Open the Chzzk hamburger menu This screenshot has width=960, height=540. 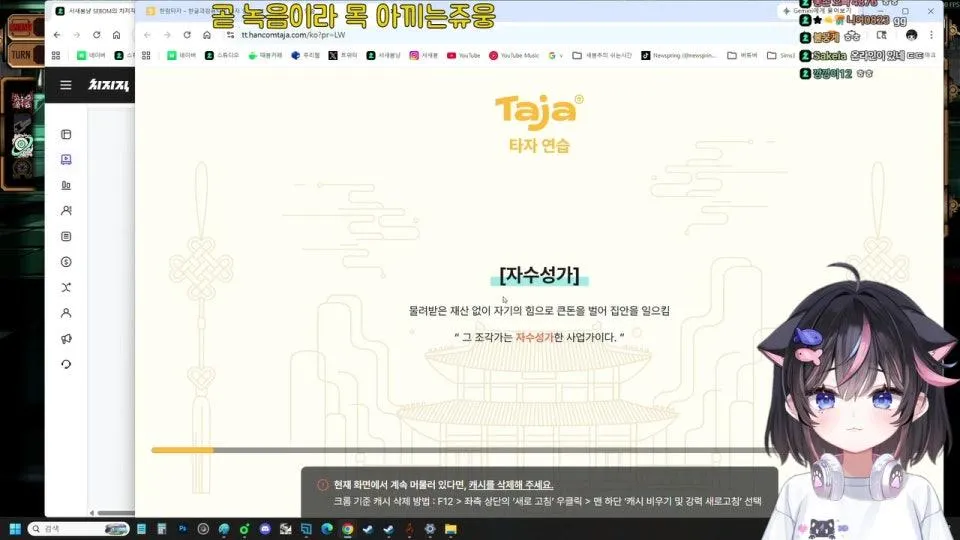click(66, 85)
